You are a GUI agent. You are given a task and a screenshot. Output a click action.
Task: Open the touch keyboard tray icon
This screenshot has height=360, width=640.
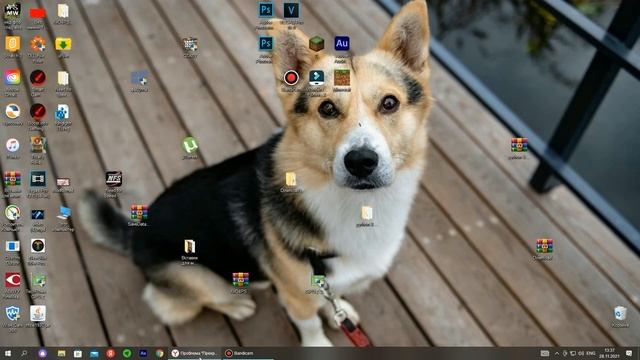pos(545,353)
